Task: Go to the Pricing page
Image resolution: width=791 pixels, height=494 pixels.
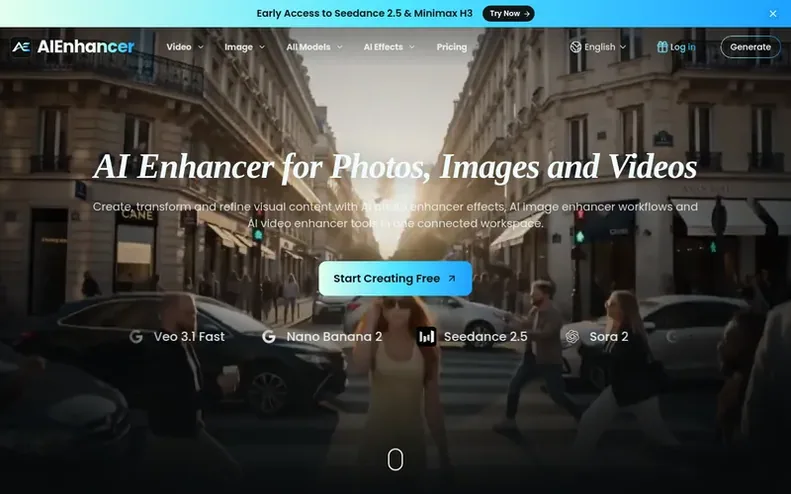Action: [x=451, y=47]
